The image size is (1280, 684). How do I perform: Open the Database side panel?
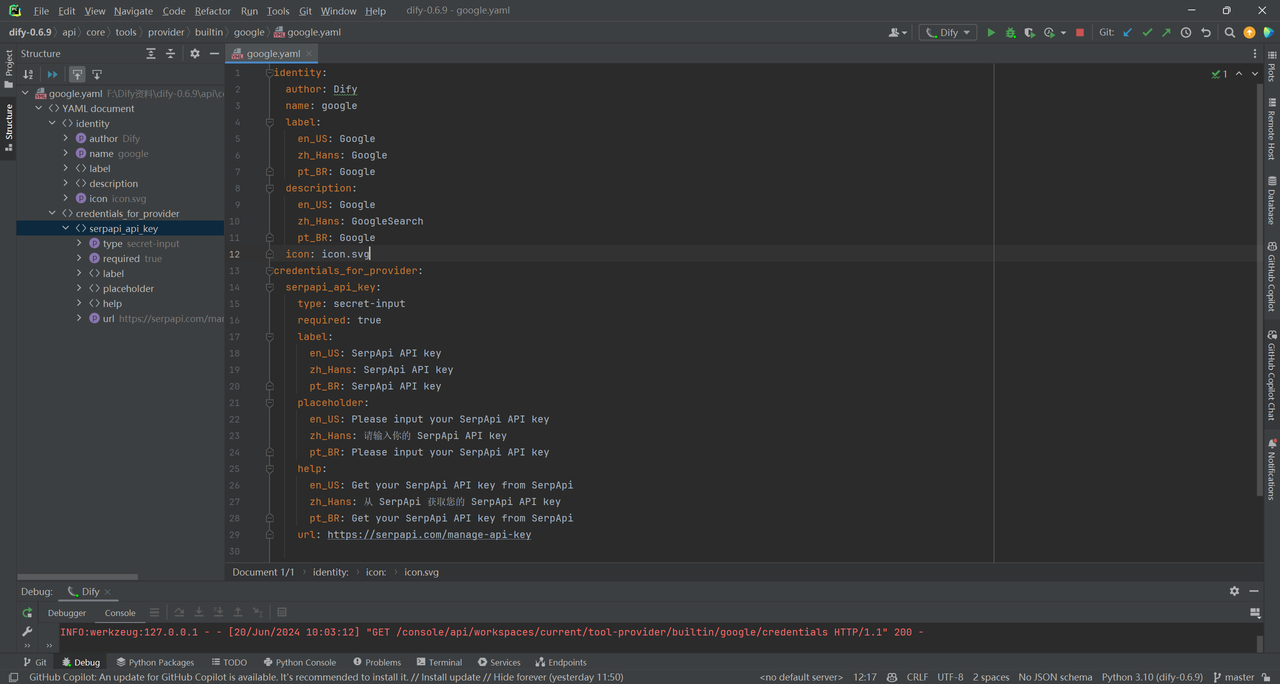1272,201
